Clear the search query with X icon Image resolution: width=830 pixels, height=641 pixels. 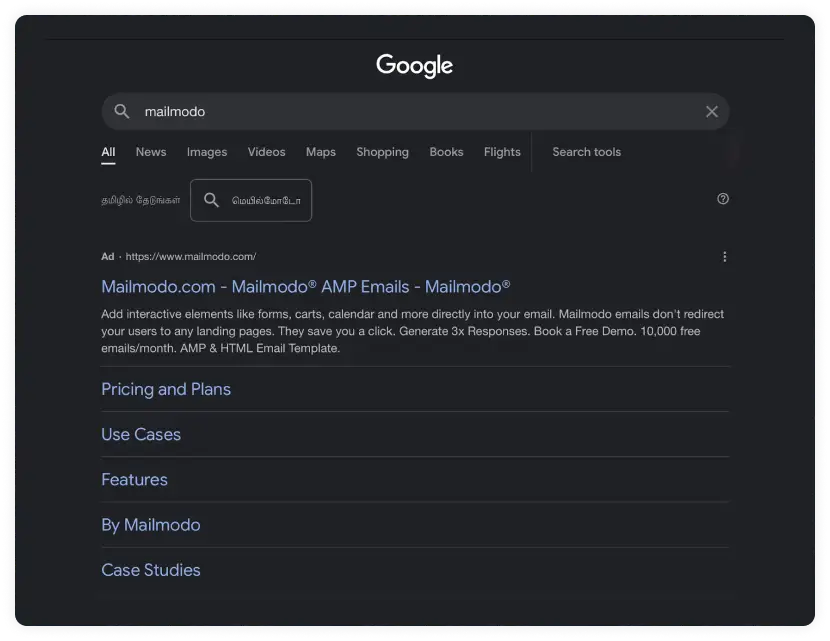point(712,111)
